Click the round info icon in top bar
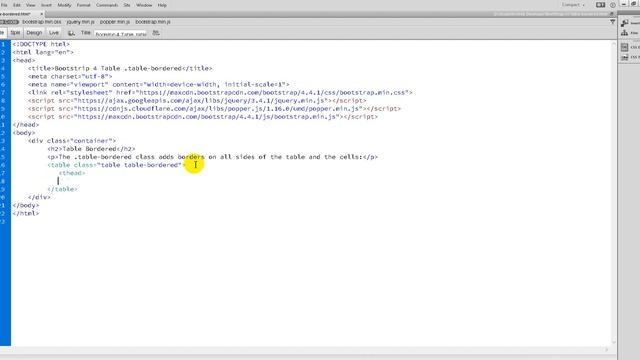The image size is (640, 360). point(613,5)
